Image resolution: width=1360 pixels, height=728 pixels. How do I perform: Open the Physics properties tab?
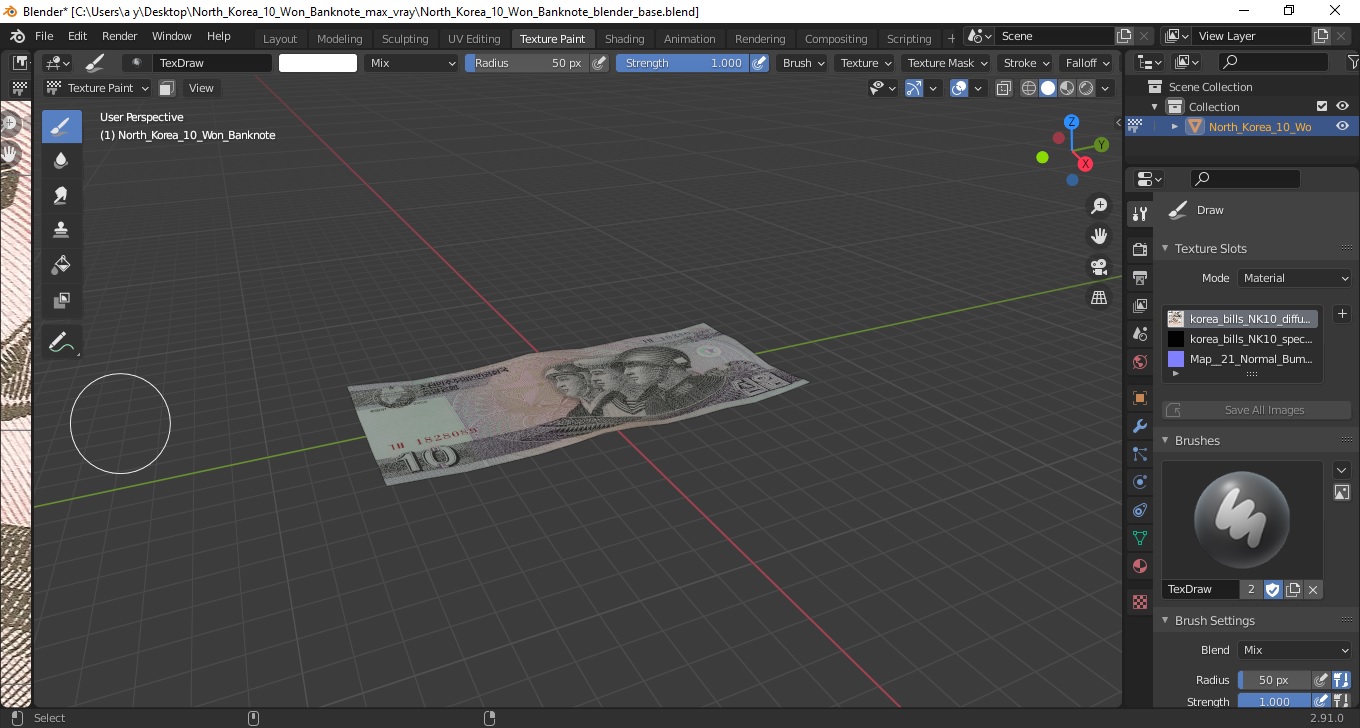[1139, 482]
